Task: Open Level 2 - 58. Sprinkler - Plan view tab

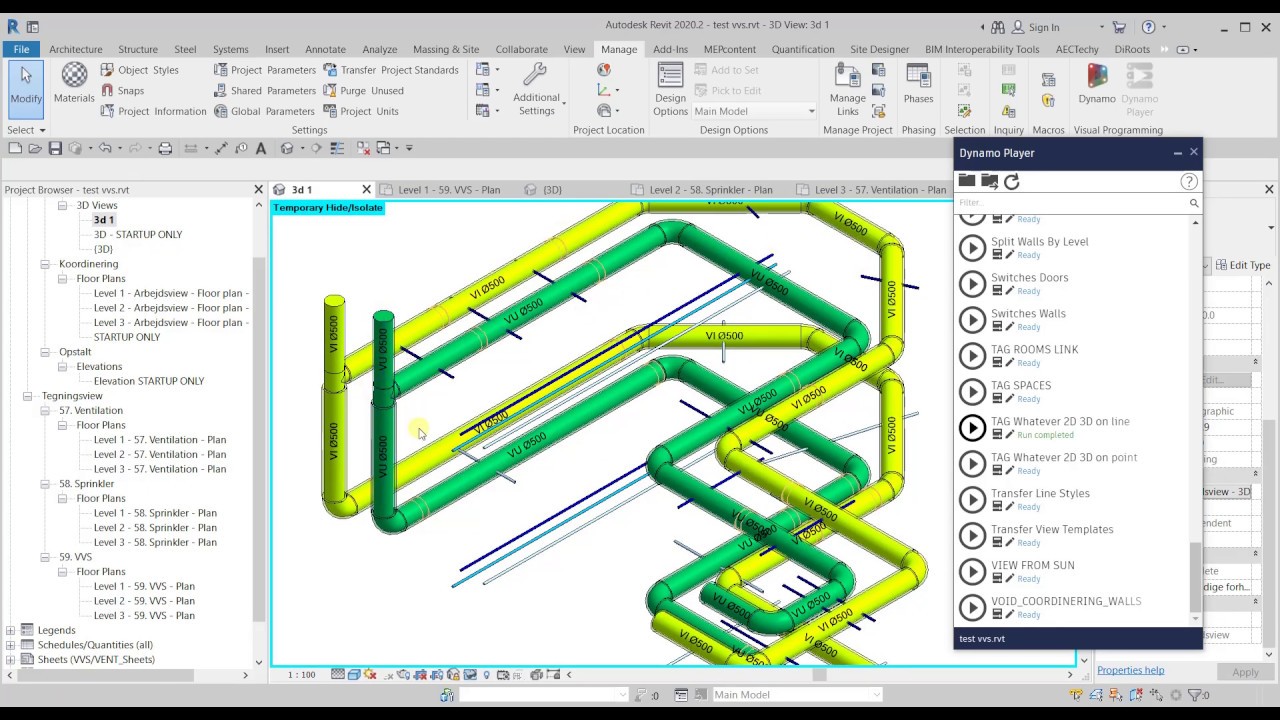Action: pos(710,190)
